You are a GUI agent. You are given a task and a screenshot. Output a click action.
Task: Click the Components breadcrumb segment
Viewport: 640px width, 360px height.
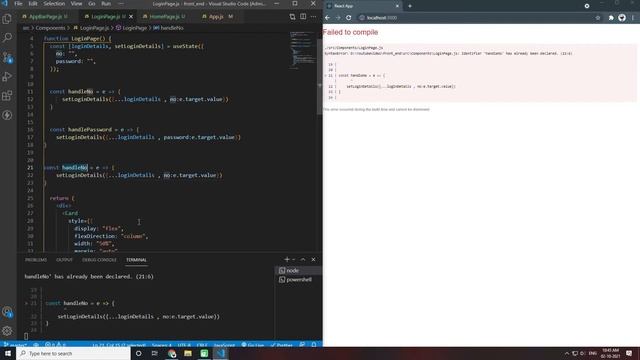(50, 28)
